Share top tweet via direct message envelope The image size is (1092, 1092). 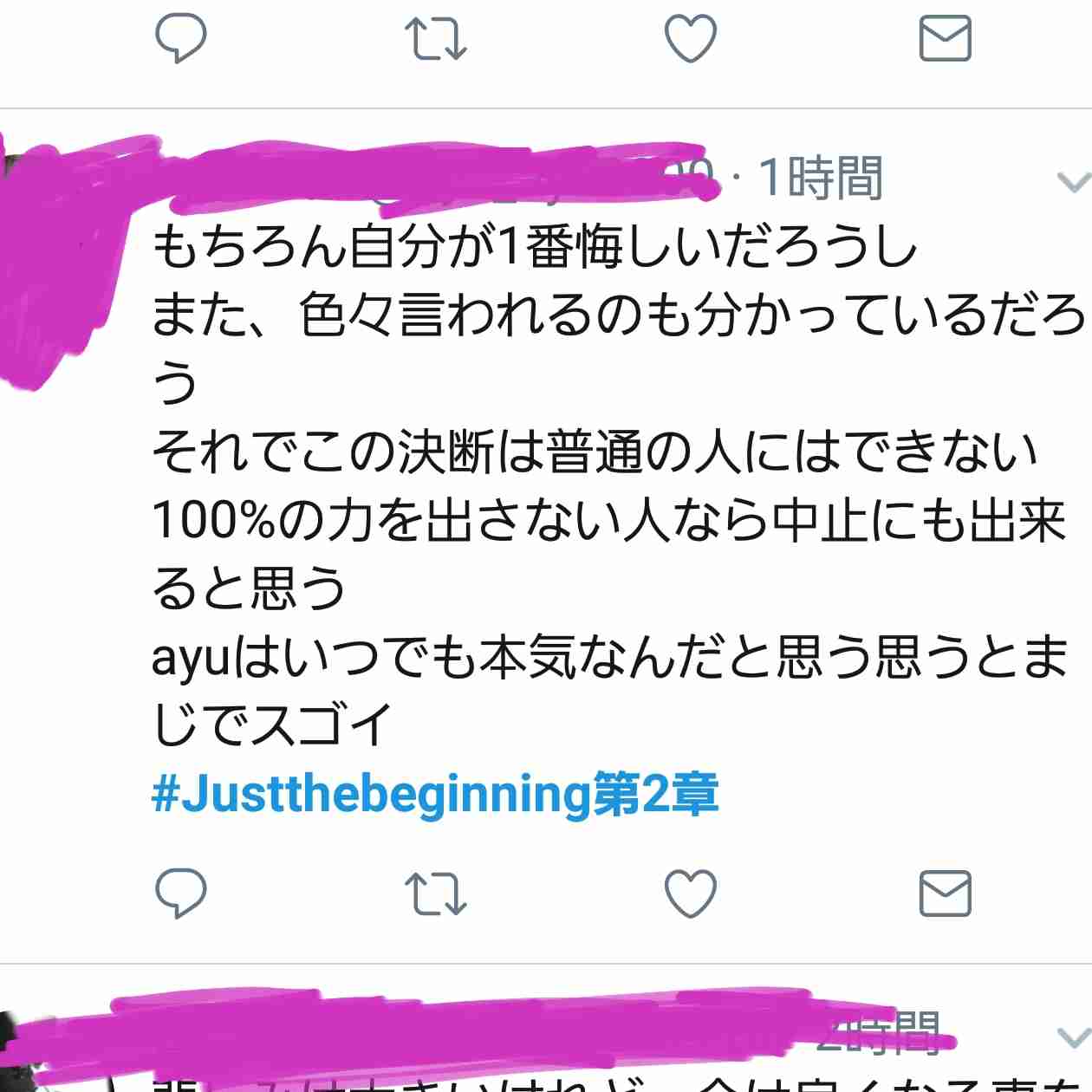[945, 39]
